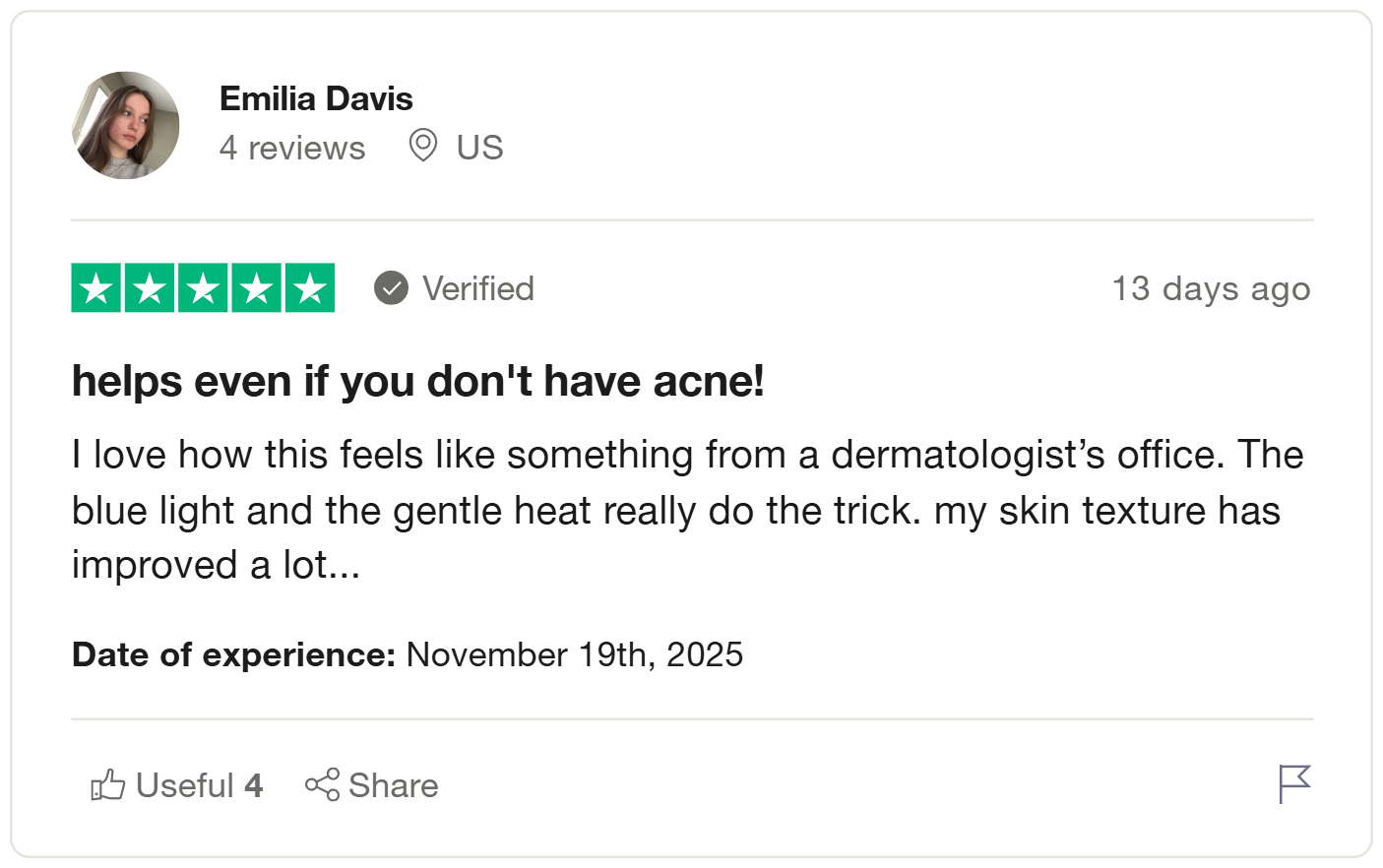Click the 'US' country label
The height and width of the screenshot is (868, 1383).
pos(479,148)
